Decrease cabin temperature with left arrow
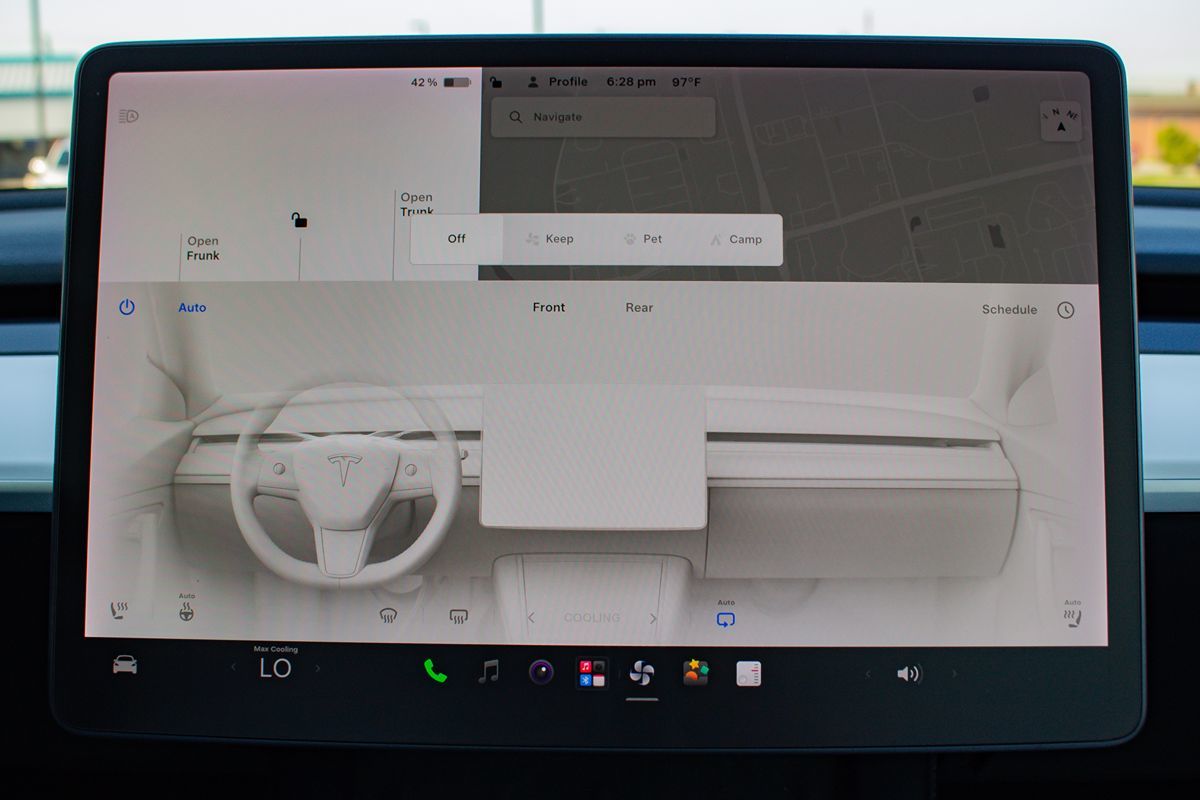The image size is (1200, 800). (x=234, y=668)
